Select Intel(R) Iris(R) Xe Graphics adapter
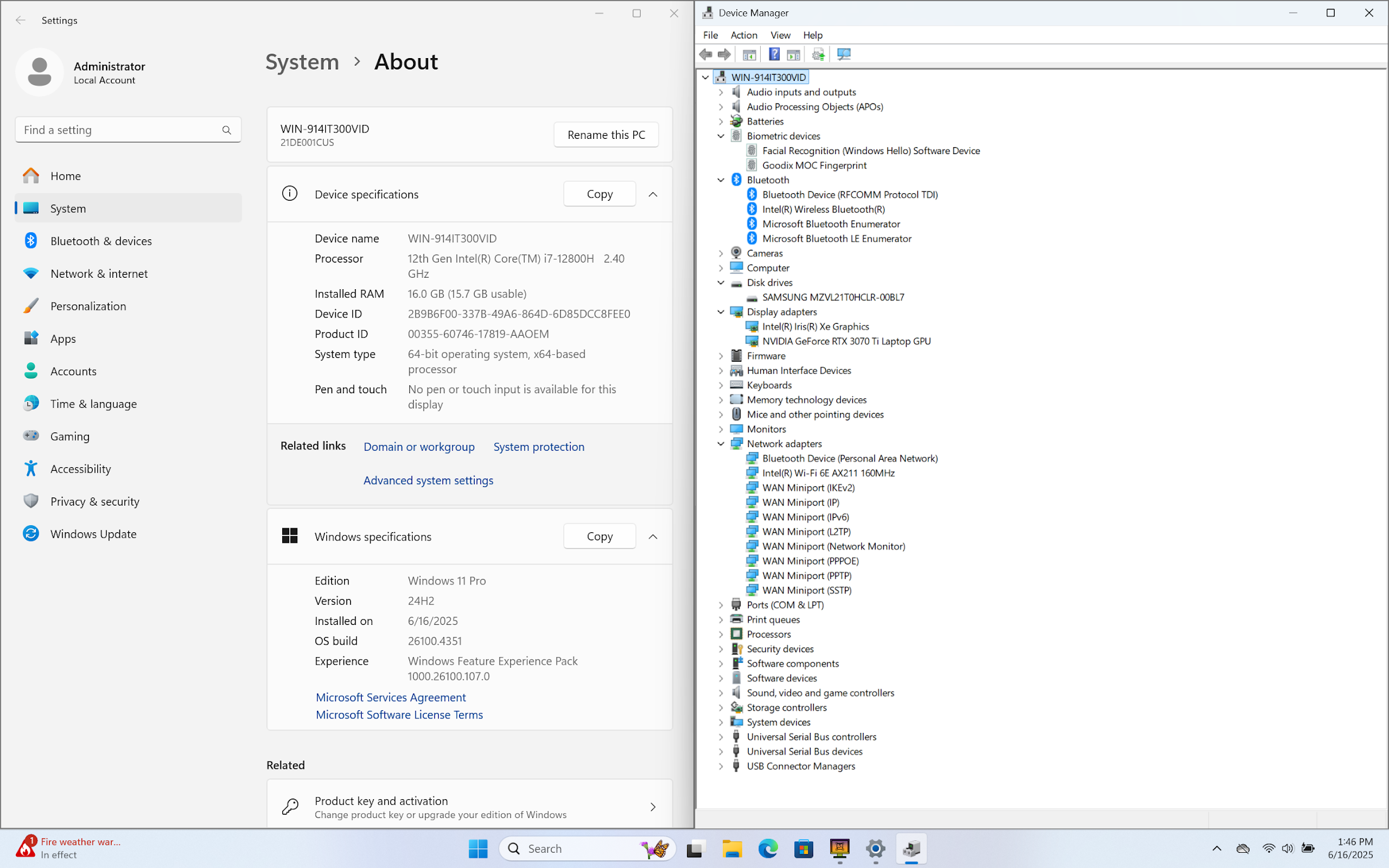Image resolution: width=1389 pixels, height=868 pixels. (815, 326)
